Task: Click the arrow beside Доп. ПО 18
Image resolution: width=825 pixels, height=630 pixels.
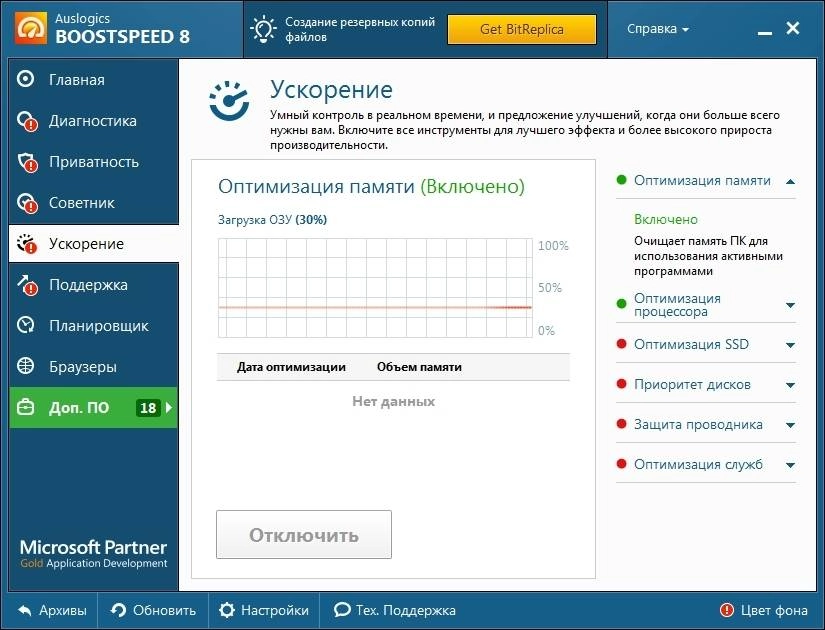Action: 169,407
